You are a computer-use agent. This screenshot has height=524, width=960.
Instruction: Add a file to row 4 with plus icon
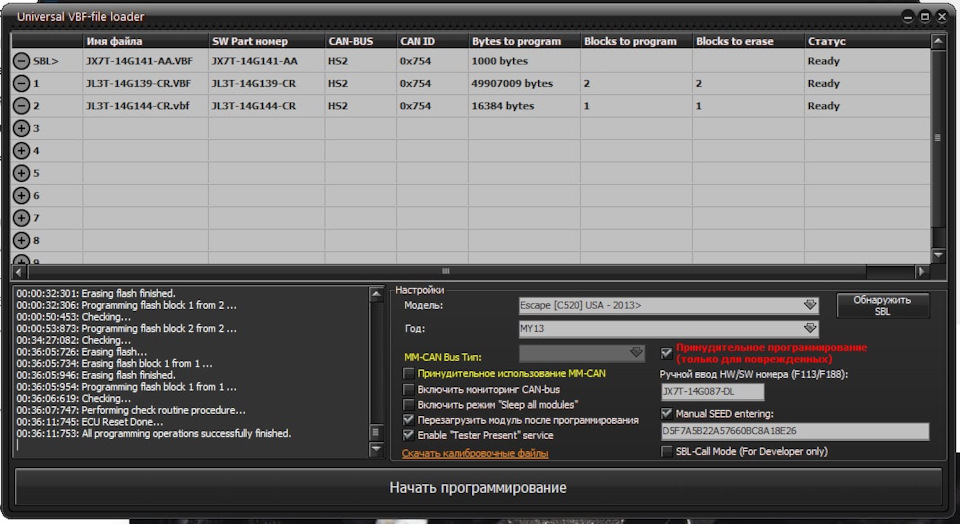coord(21,151)
